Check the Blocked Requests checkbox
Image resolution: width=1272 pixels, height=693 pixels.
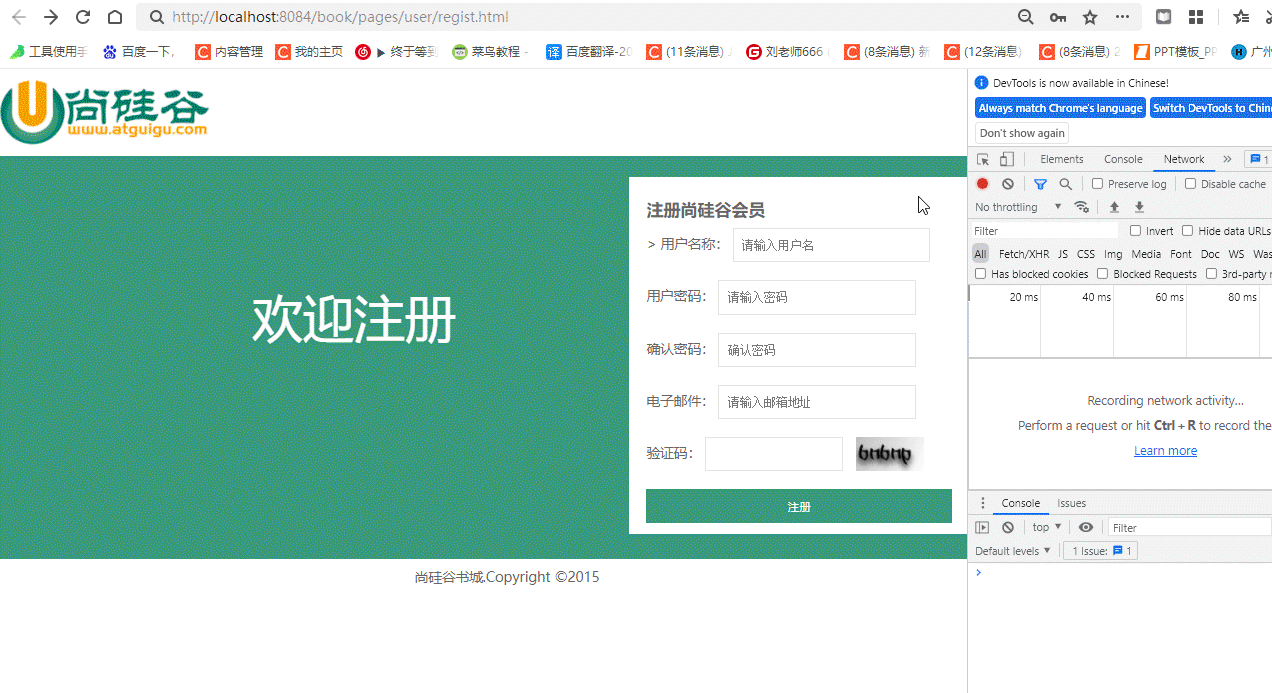[x=1103, y=274]
